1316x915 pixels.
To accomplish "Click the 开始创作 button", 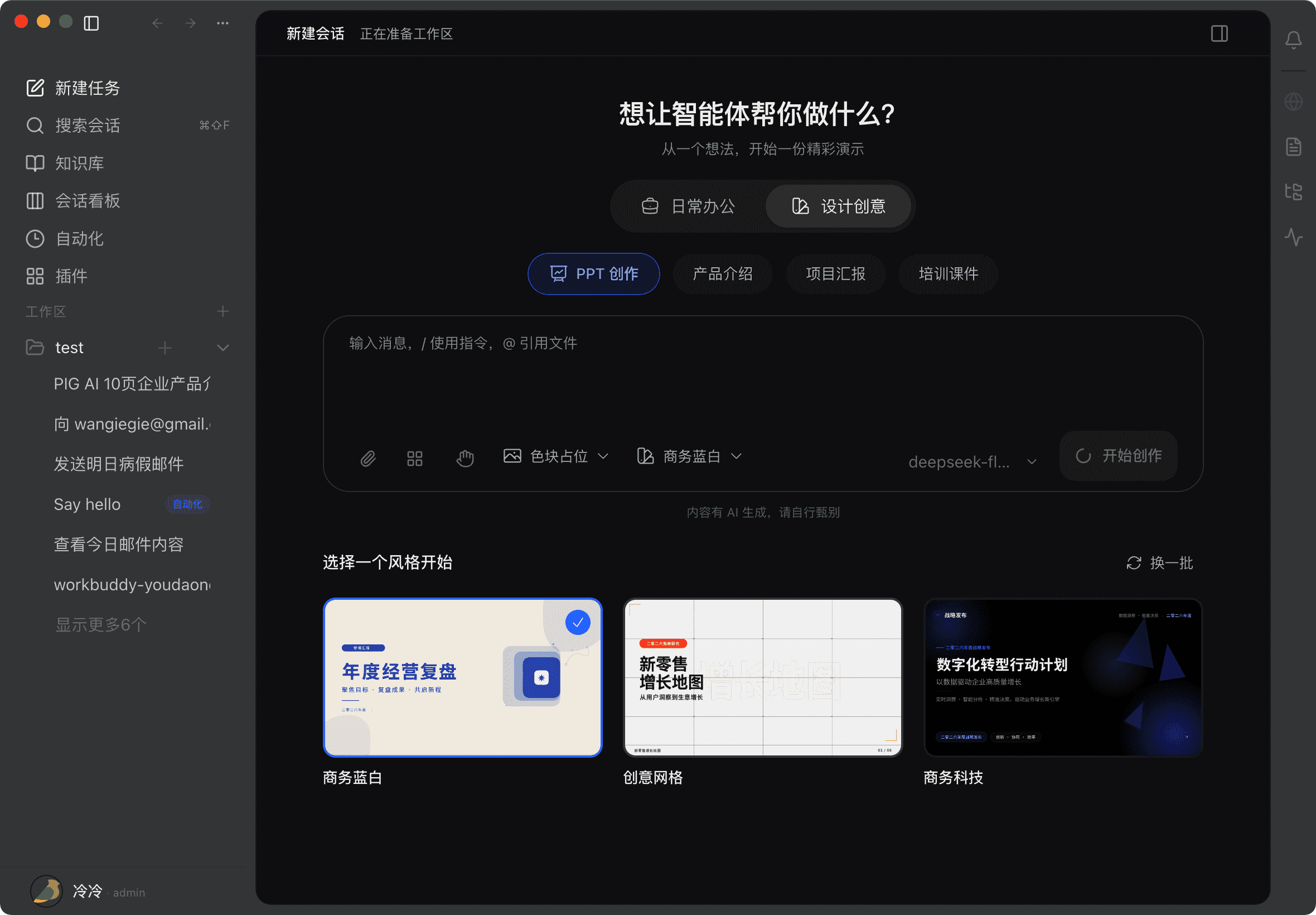I will pos(1118,456).
